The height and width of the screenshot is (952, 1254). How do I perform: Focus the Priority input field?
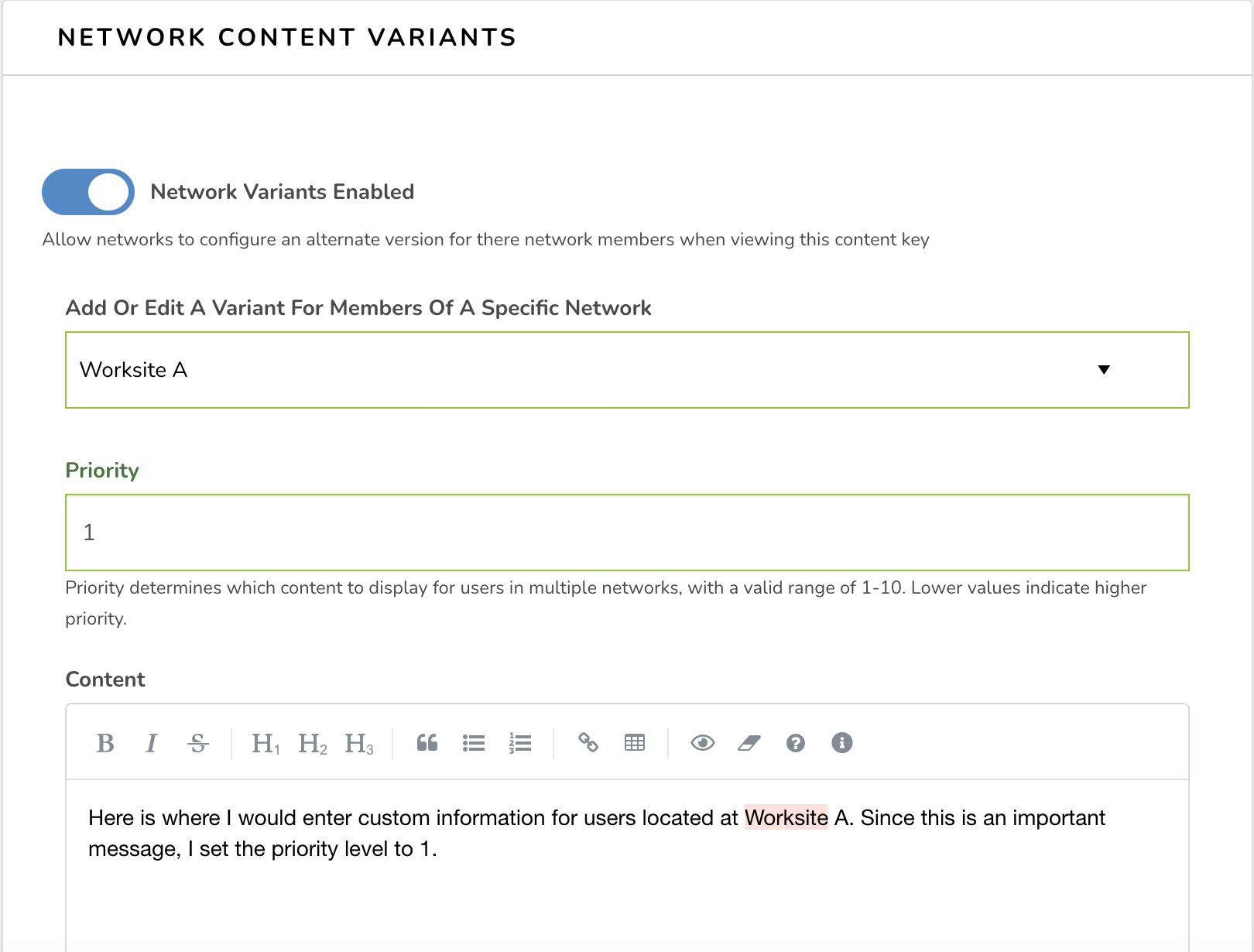click(x=627, y=533)
